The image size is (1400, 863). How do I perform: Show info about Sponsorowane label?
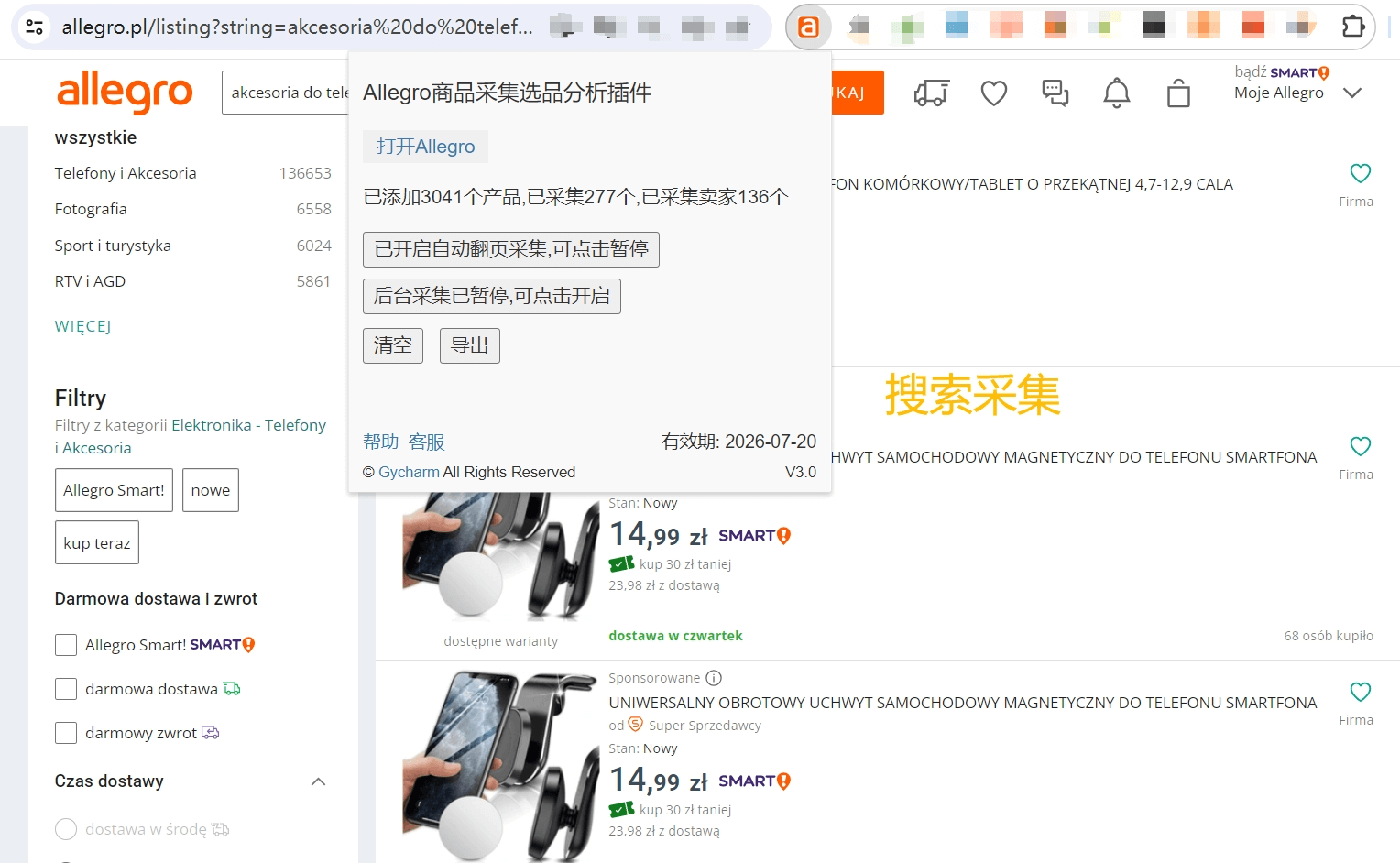point(714,678)
